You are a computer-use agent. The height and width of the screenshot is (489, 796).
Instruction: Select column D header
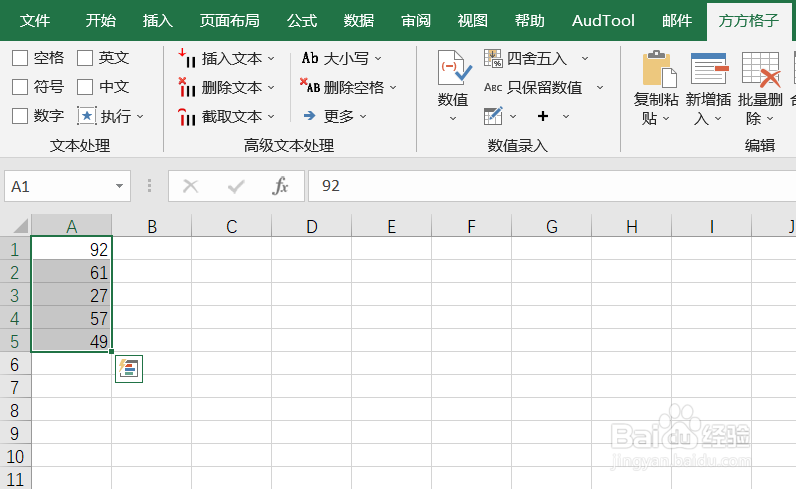click(x=312, y=226)
